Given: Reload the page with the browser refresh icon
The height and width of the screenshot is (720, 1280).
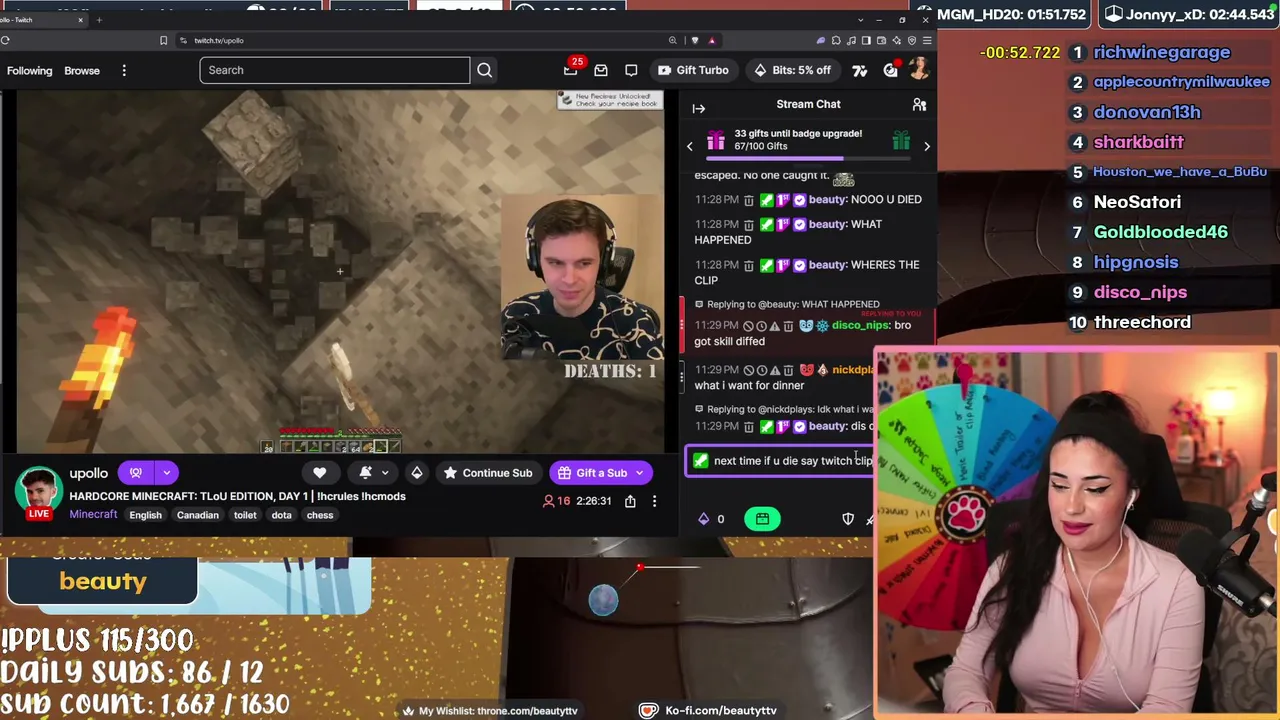Looking at the screenshot, I should pyautogui.click(x=5, y=40).
